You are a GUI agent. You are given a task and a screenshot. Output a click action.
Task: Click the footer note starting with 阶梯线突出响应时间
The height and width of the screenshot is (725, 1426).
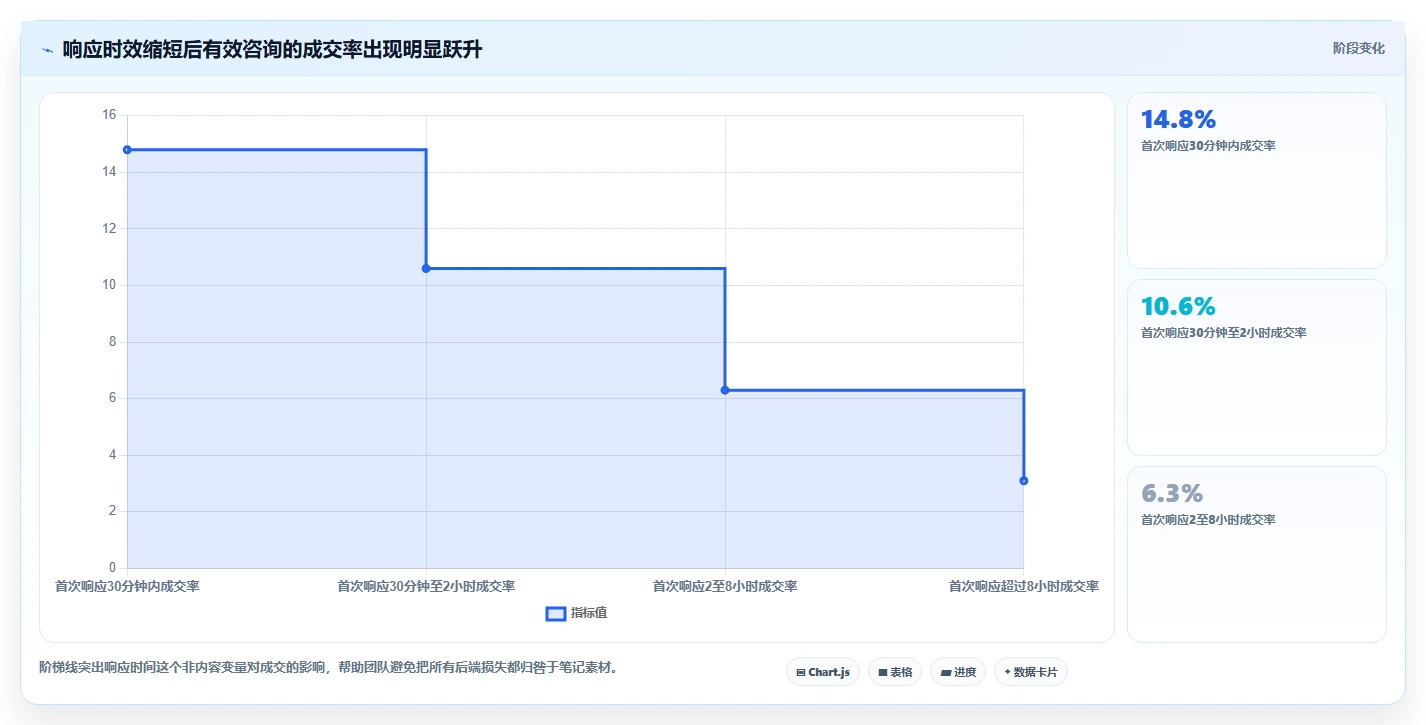(x=328, y=667)
